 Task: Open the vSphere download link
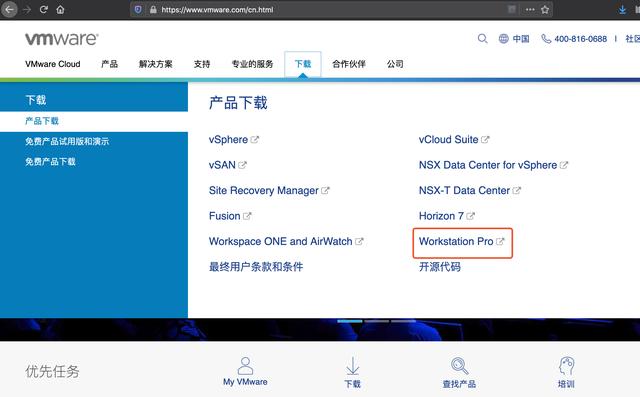(x=228, y=140)
